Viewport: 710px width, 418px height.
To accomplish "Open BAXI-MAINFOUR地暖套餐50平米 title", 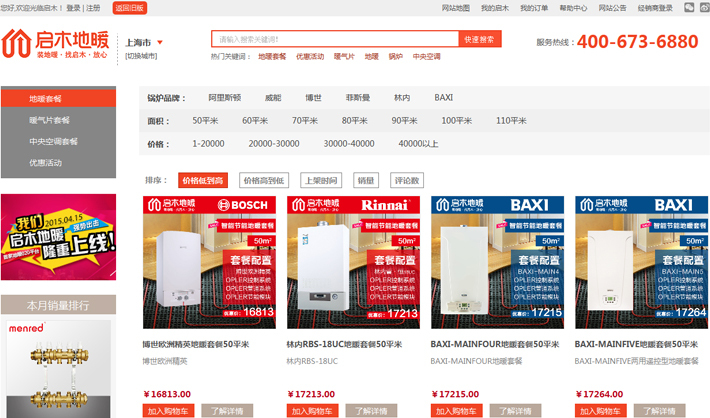I will 495,344.
